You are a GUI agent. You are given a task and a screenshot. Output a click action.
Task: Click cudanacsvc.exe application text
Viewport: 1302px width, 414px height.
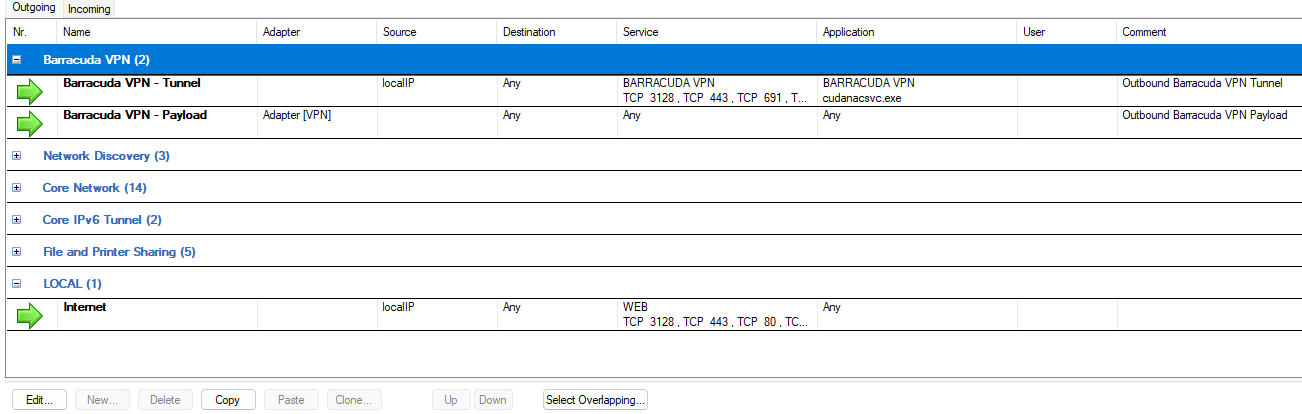tap(861, 98)
